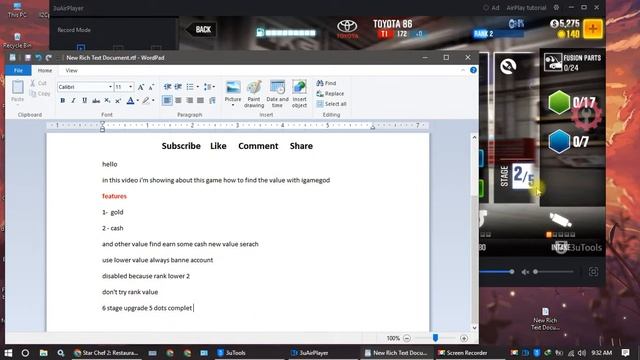Screen dimensions: 640x360
Task: Expand the highlight color dropdown arrow
Action: point(153,100)
